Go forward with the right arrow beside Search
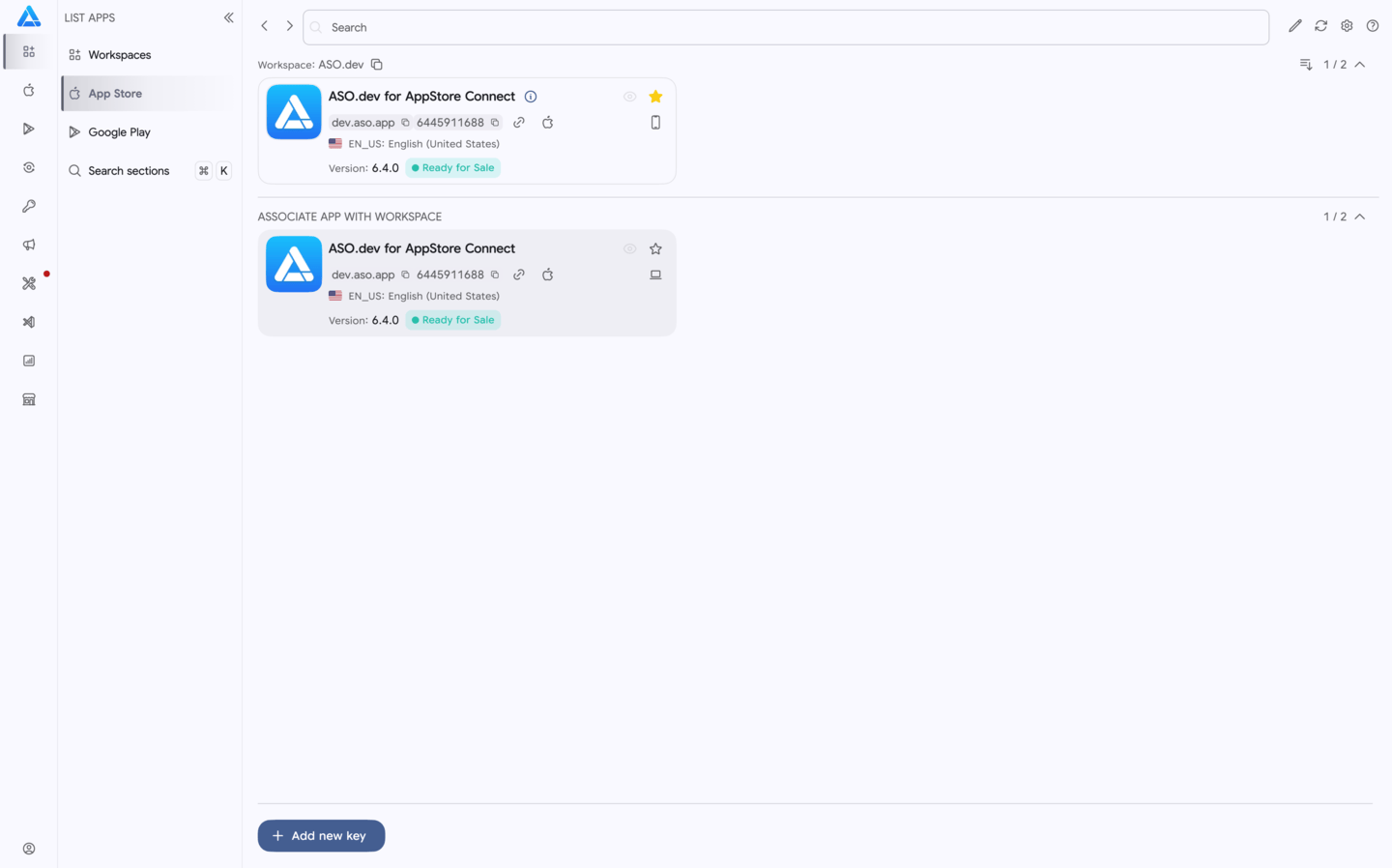 [289, 26]
